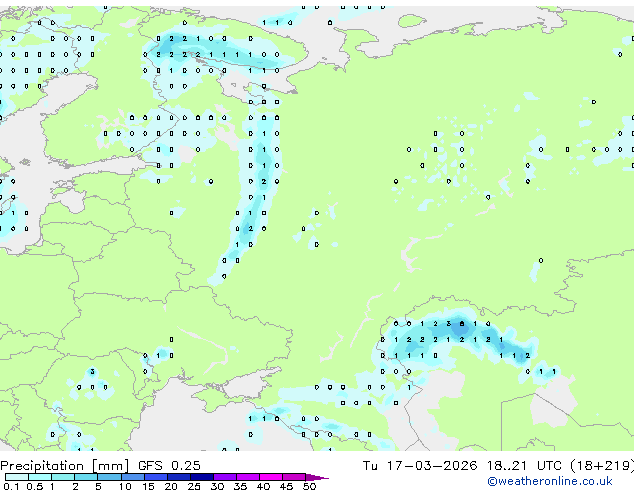Pick the 15–20 mm blue legend swatch
The image size is (634, 490).
[155, 477]
